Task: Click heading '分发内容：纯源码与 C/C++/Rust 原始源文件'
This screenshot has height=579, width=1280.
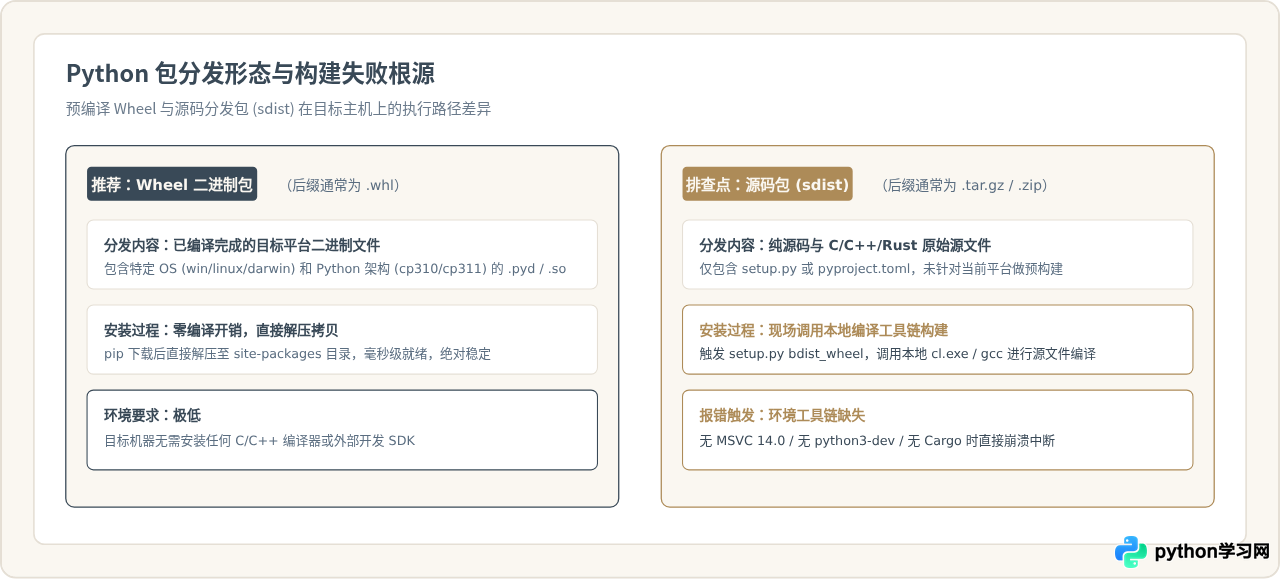Action: tap(845, 245)
